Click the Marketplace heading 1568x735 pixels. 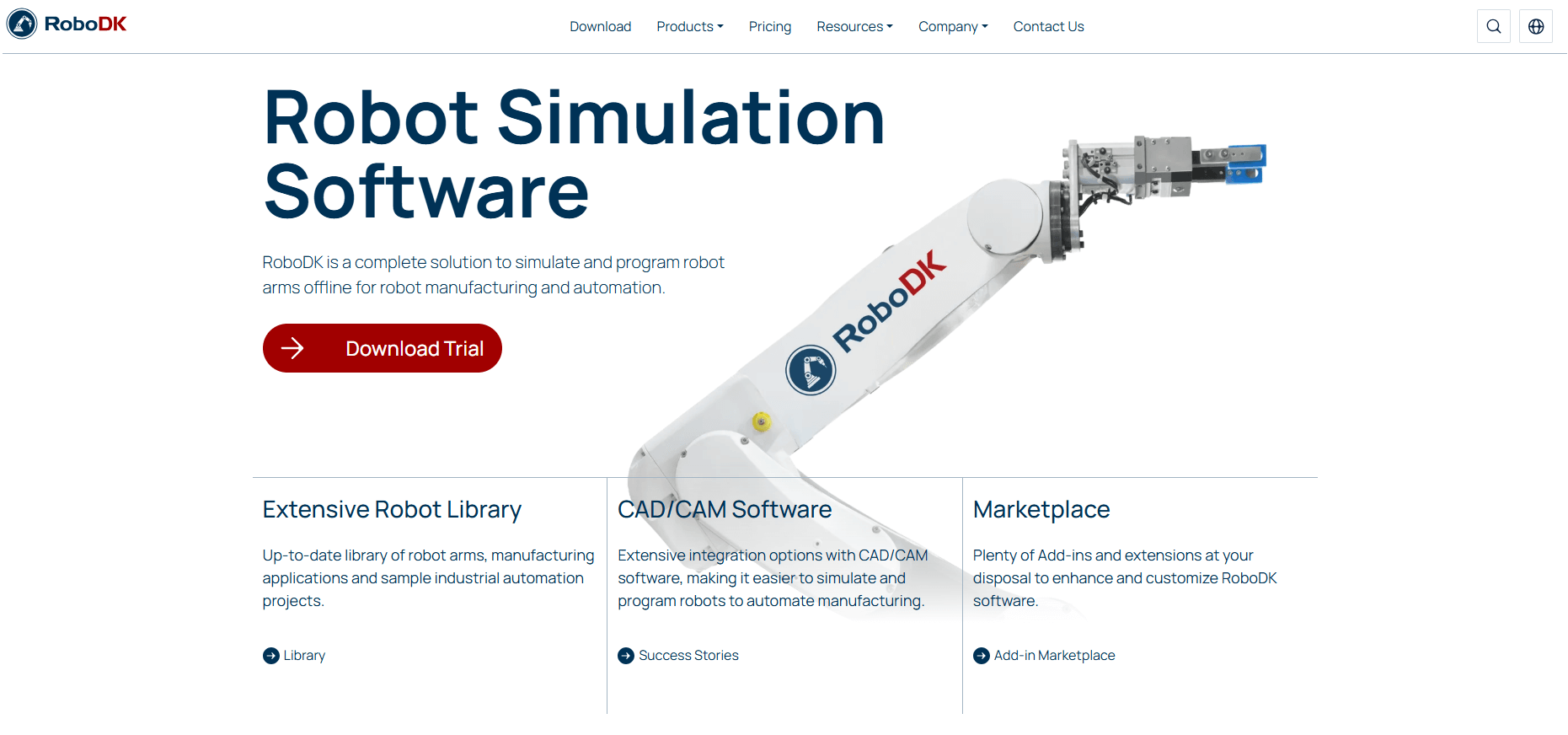coord(1041,510)
